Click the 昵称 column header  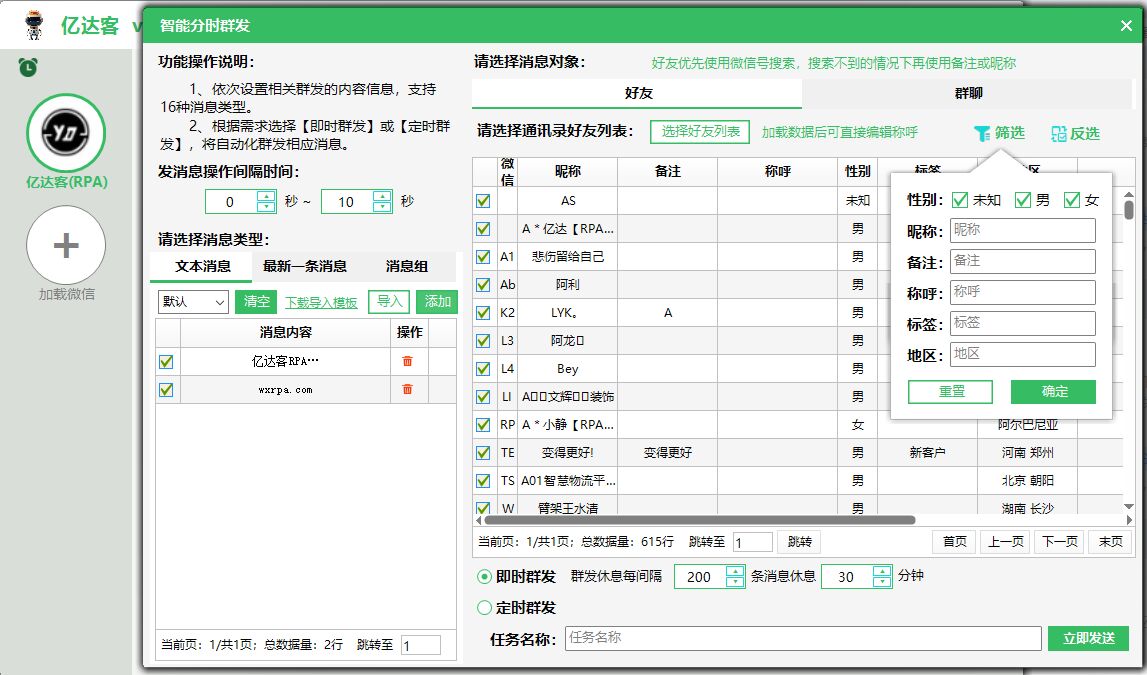[x=567, y=171]
